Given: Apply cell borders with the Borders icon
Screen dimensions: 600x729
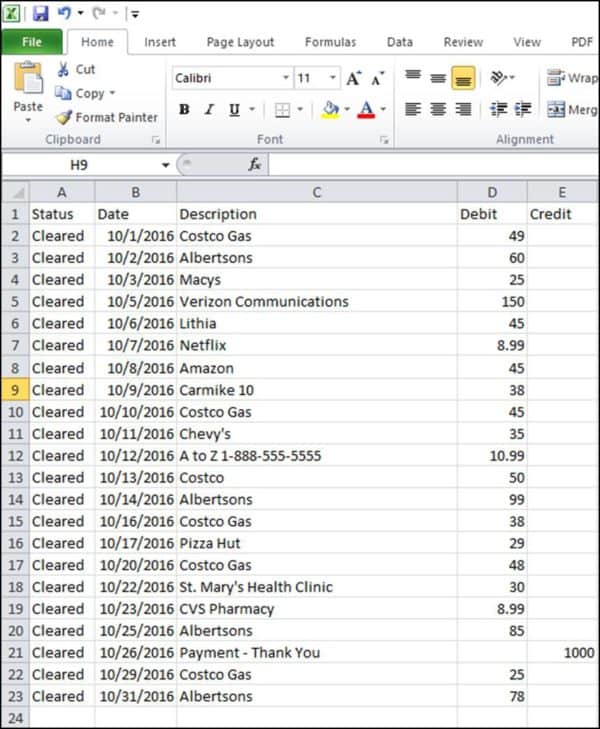Looking at the screenshot, I should (x=282, y=110).
